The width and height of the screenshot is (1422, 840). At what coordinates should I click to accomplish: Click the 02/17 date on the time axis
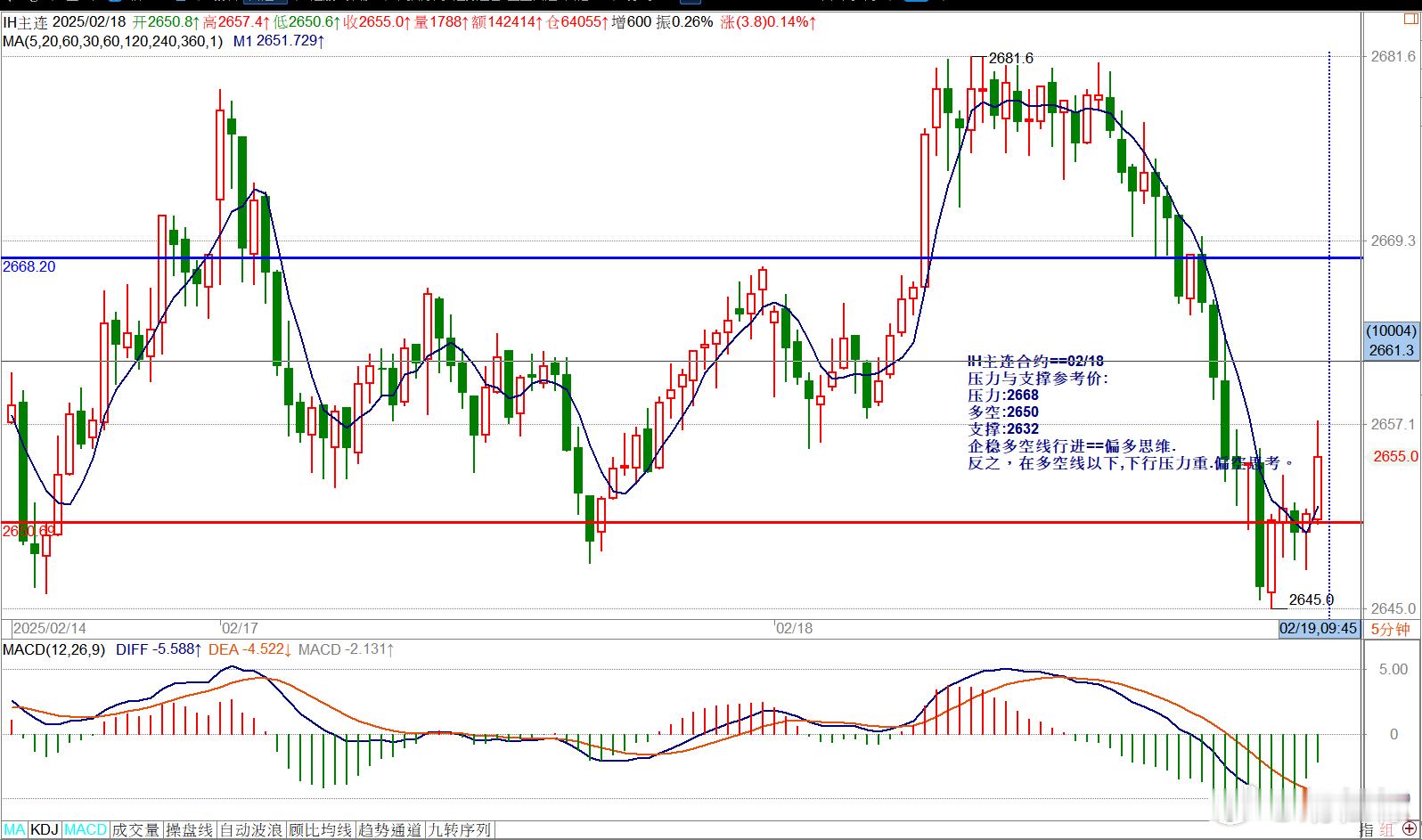[240, 628]
